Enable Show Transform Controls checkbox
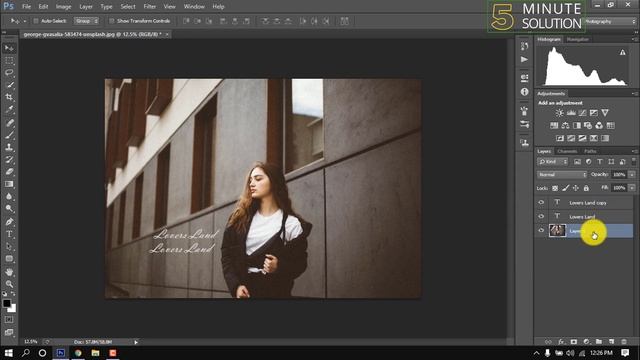640x360 pixels. [x=111, y=21]
